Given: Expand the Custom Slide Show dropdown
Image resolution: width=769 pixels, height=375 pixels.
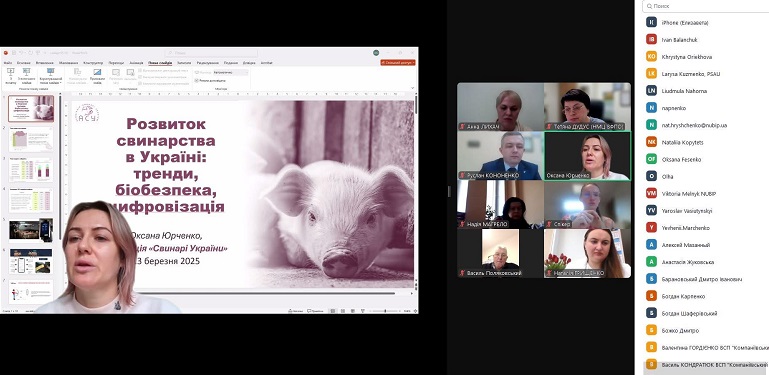Looking at the screenshot, I should pyautogui.click(x=51, y=76).
